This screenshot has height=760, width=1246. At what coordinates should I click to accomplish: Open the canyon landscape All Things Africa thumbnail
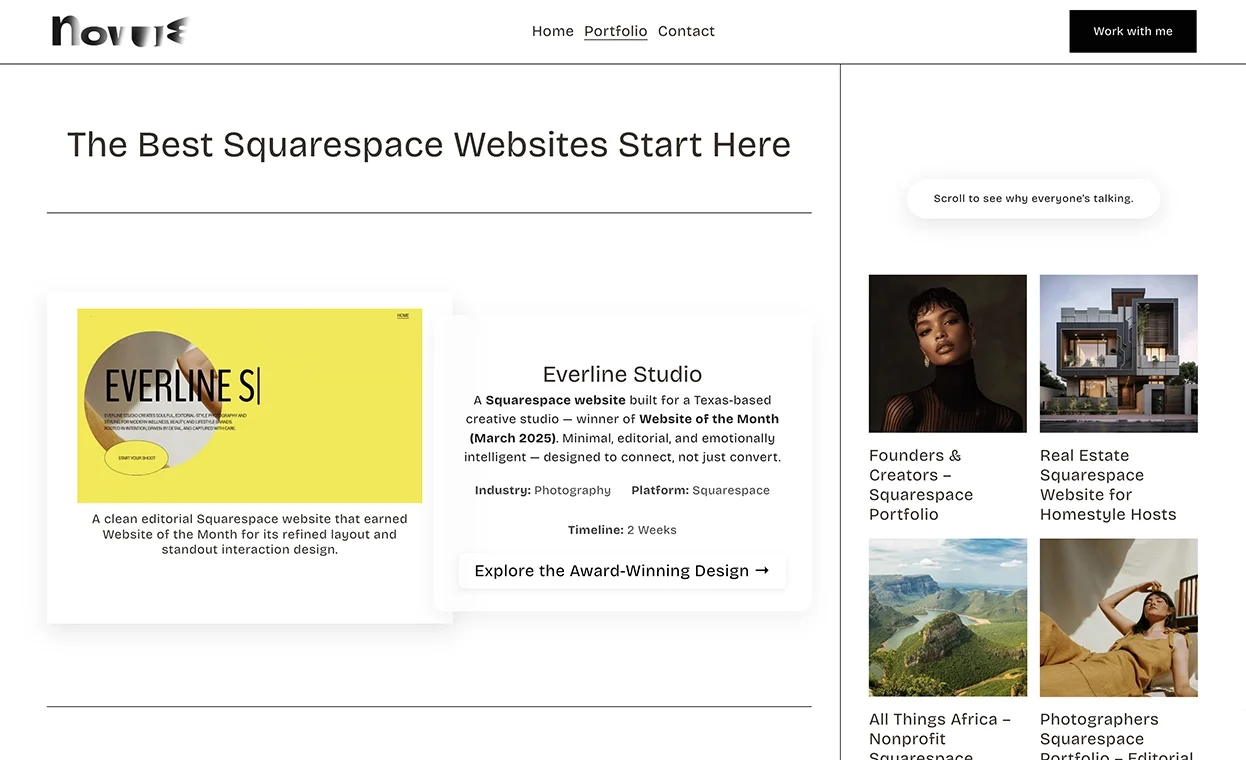[948, 617]
